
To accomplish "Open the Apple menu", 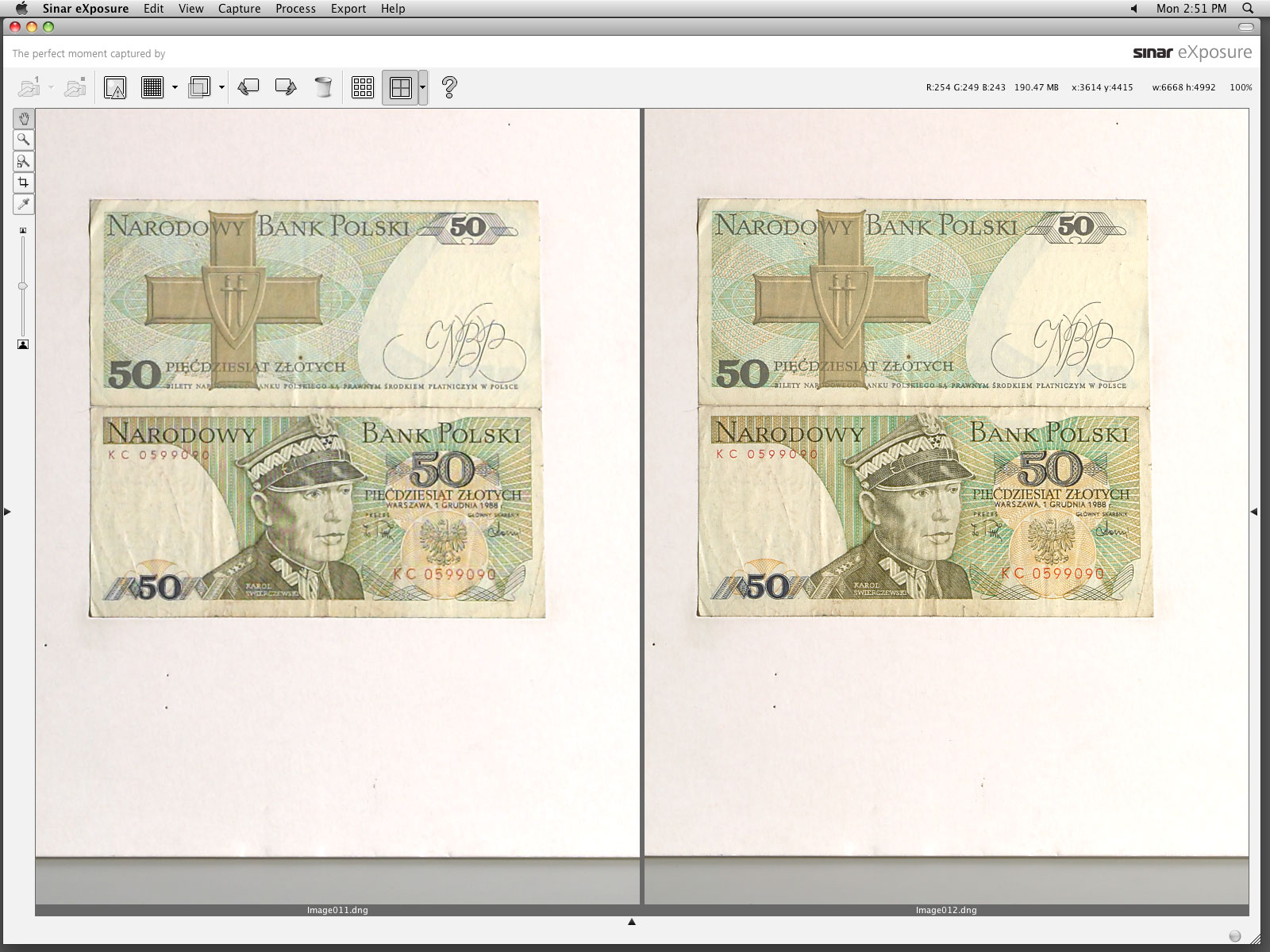I will click(x=21, y=8).
